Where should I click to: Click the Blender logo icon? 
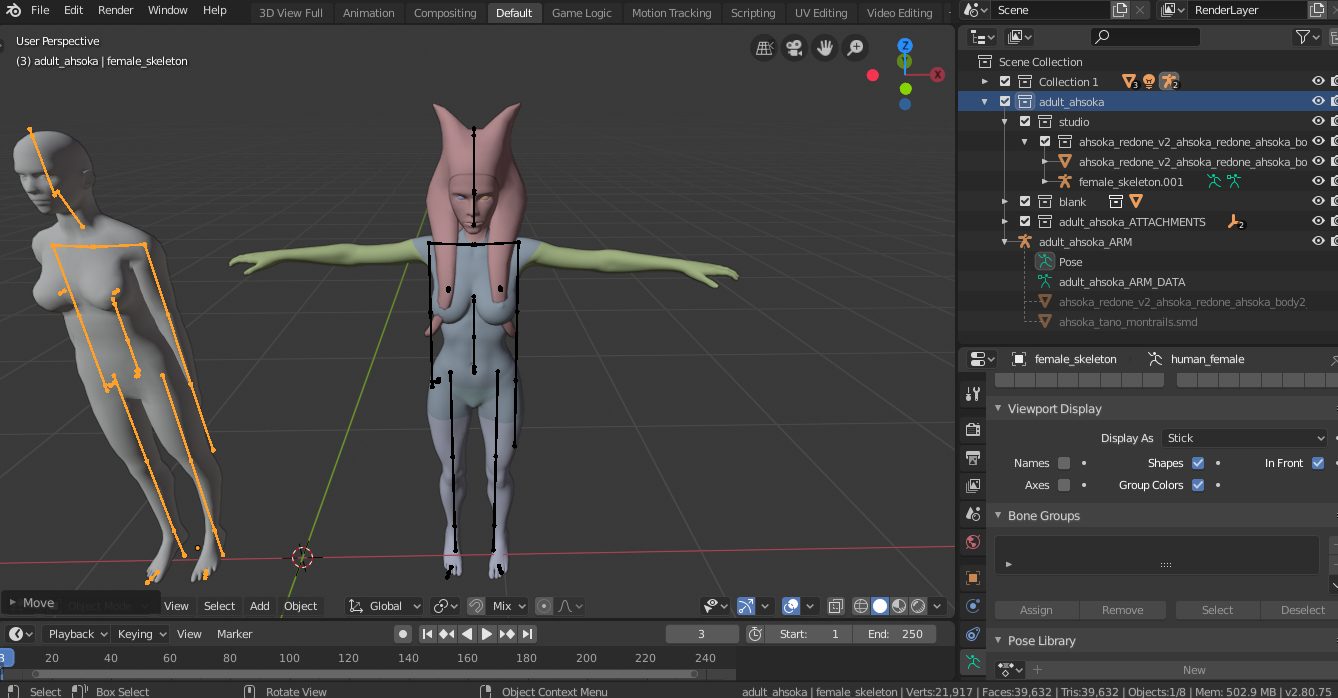click(12, 10)
